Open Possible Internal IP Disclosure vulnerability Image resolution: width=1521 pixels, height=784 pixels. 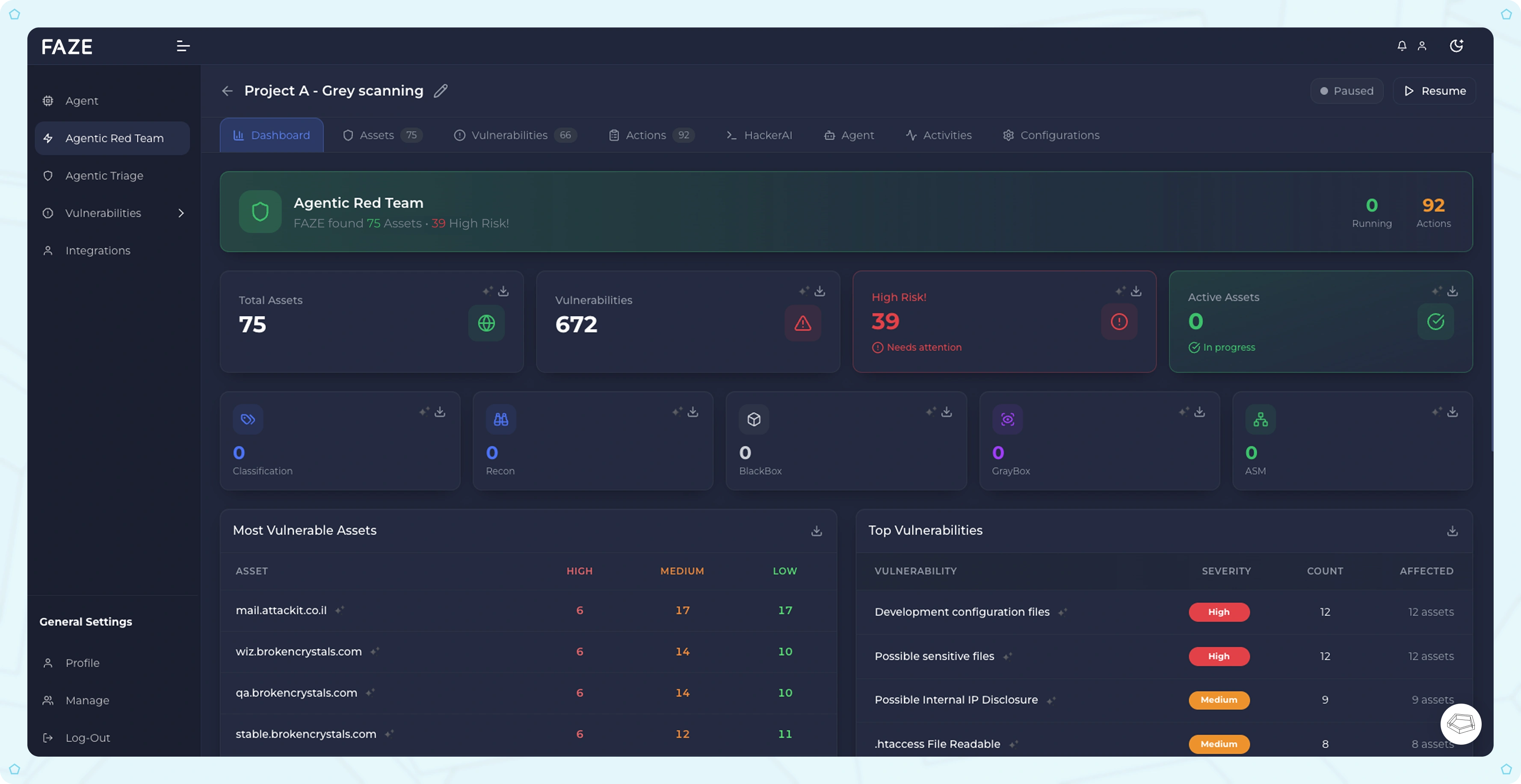(x=956, y=700)
